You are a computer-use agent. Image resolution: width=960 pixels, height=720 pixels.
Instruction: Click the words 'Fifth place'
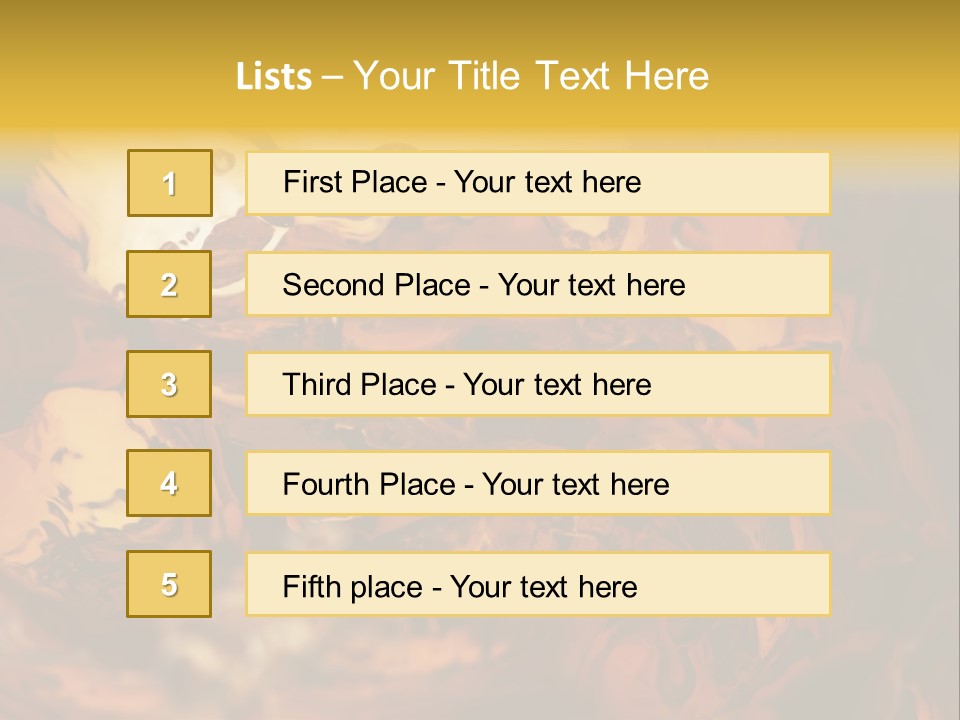pyautogui.click(x=353, y=587)
